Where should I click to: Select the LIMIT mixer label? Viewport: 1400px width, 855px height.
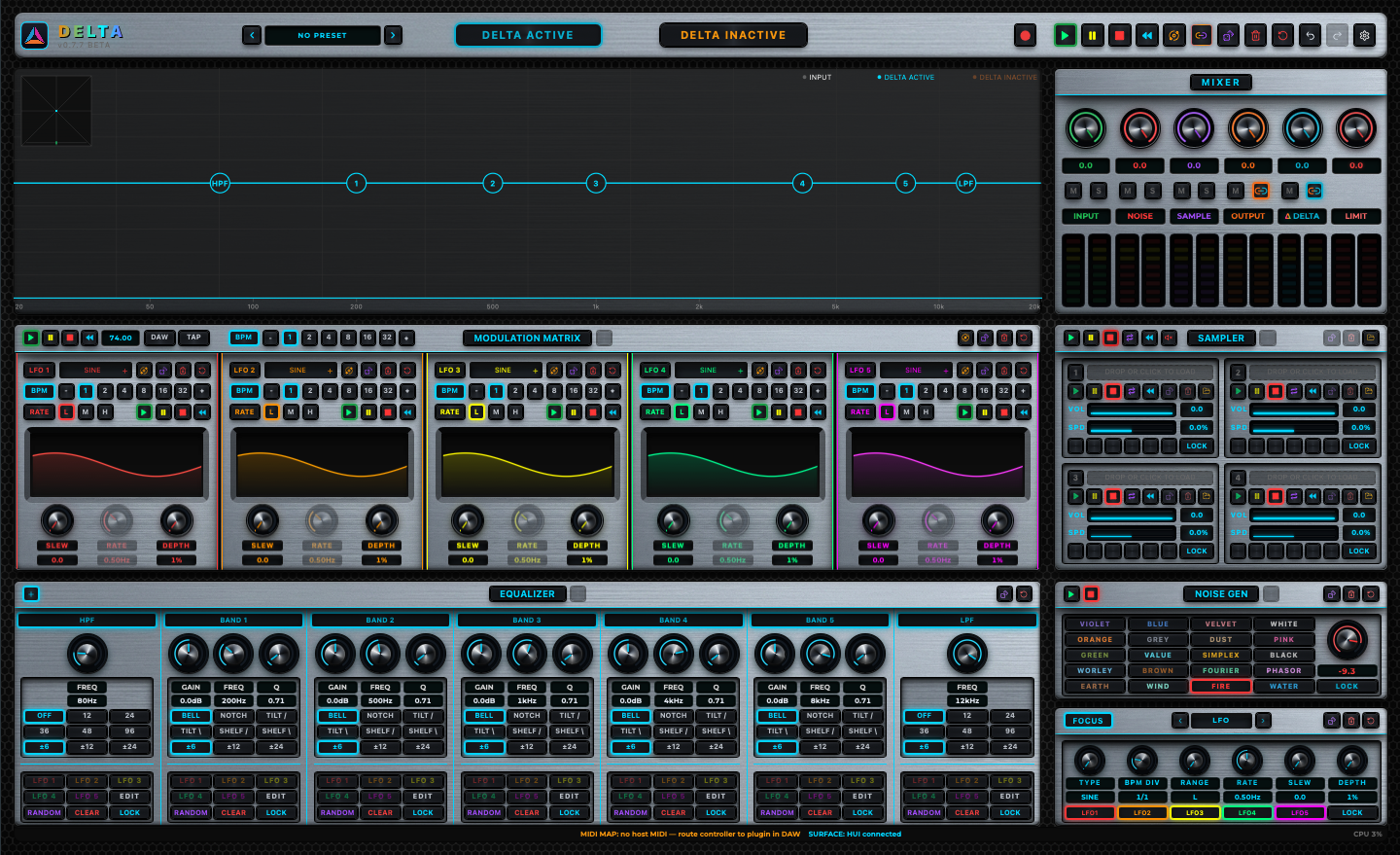point(1356,216)
